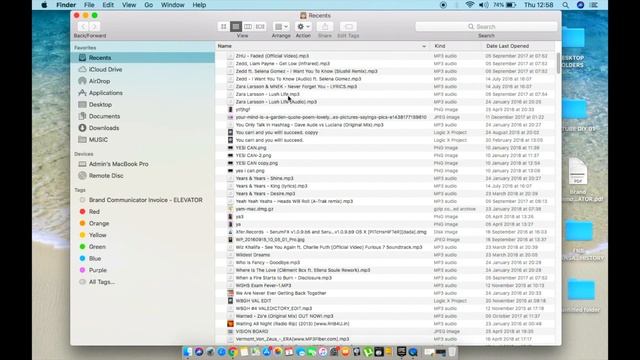
Task: Open the Arrange dropdown in toolbar
Action: (281, 27)
